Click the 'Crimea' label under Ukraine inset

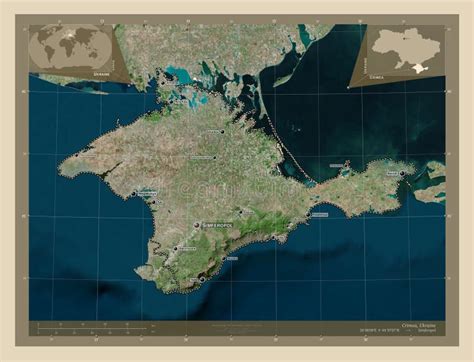(376, 77)
